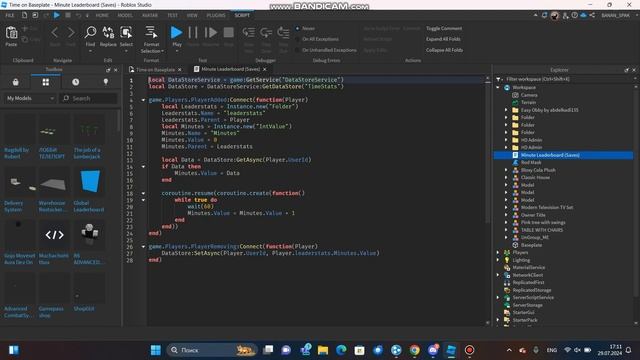Viewport: 640px width, 360px height.
Task: Click Expand All Folds
Action: pos(443,39)
